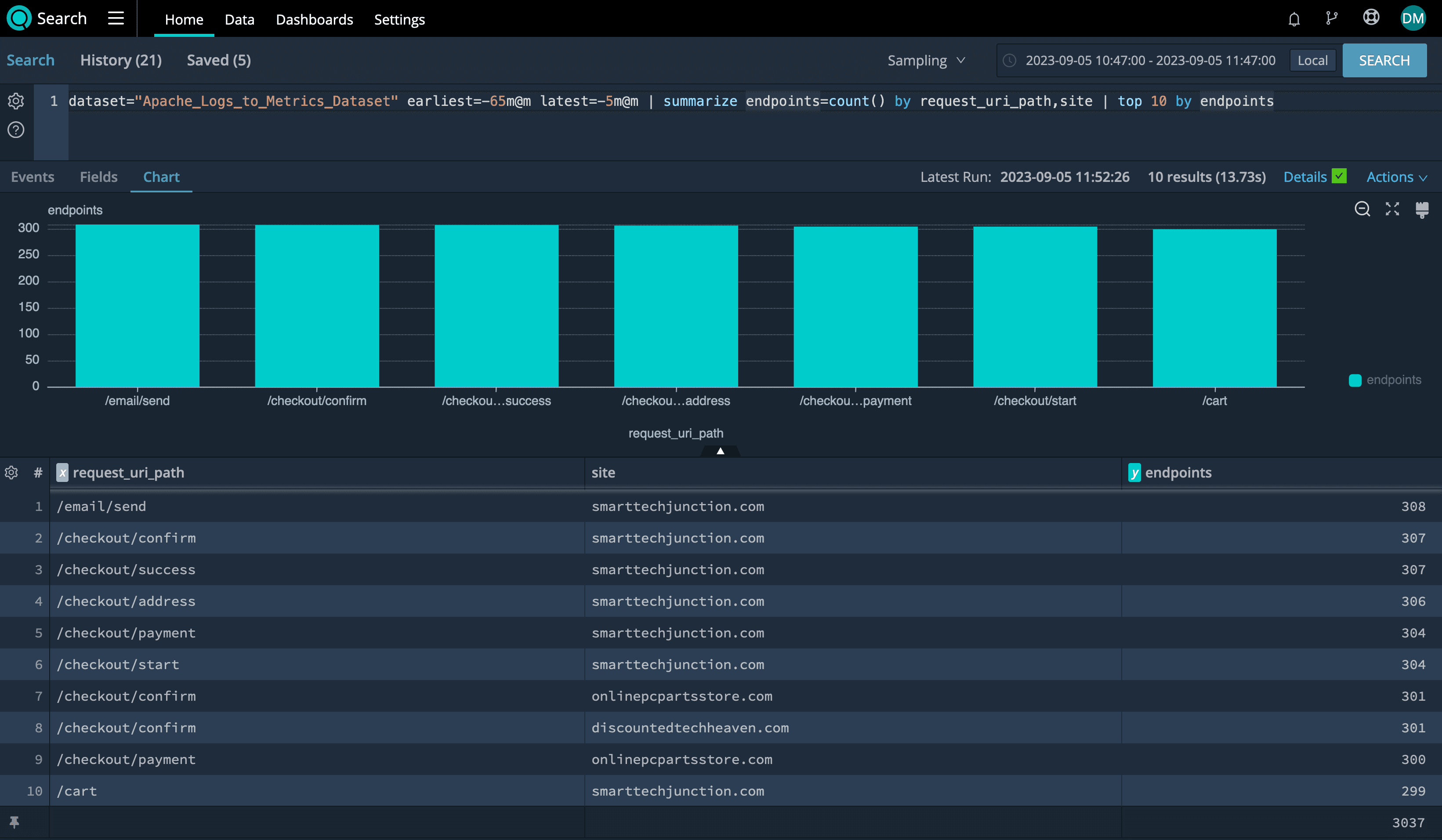
Task: Open query editor settings gear
Action: (x=16, y=101)
